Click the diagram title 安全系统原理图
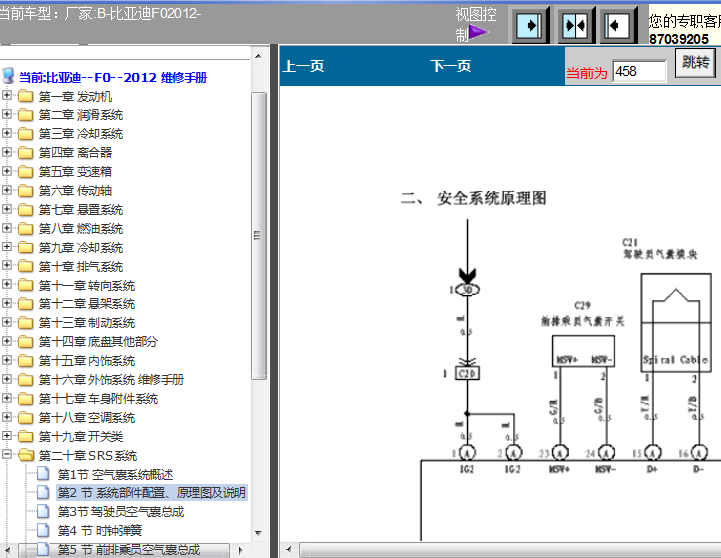 click(x=492, y=198)
